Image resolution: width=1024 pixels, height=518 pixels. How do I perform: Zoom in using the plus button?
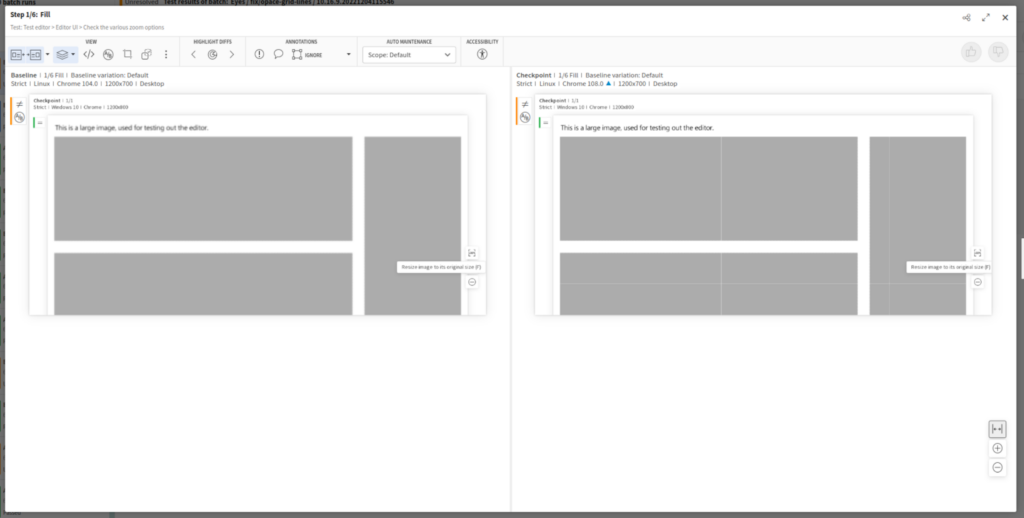pos(997,448)
